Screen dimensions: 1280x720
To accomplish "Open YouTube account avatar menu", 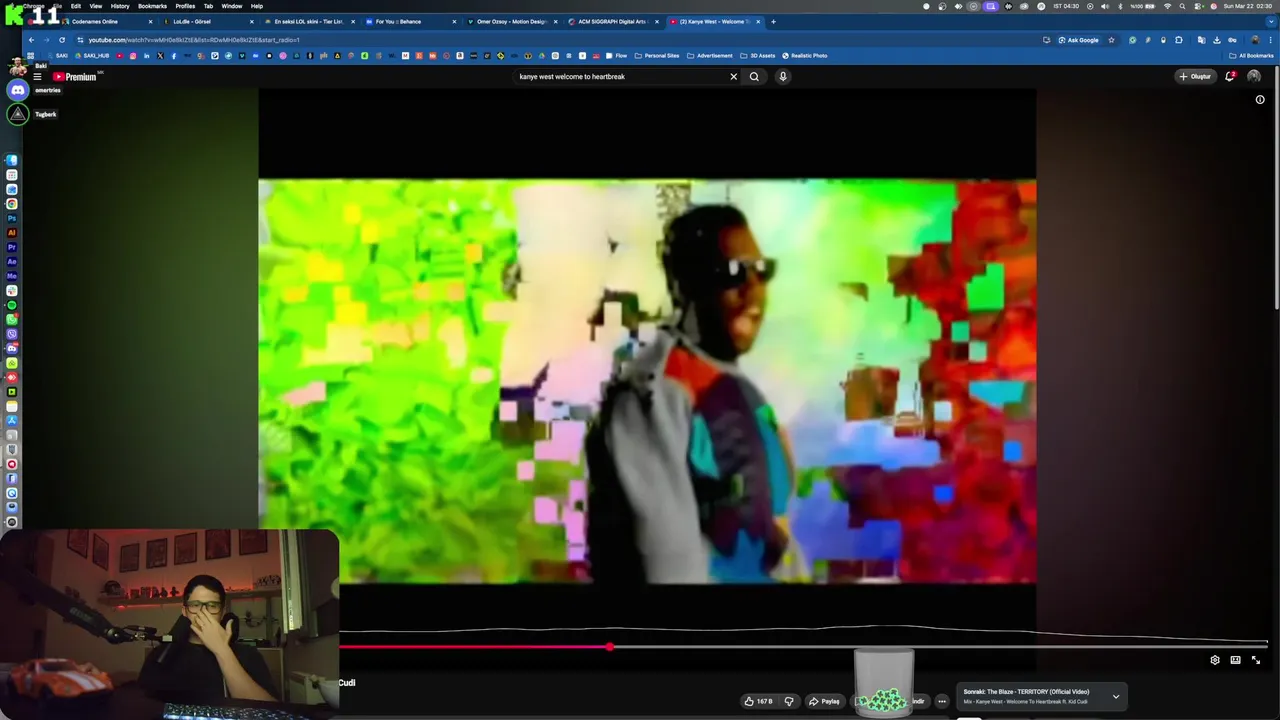I will tap(1254, 76).
